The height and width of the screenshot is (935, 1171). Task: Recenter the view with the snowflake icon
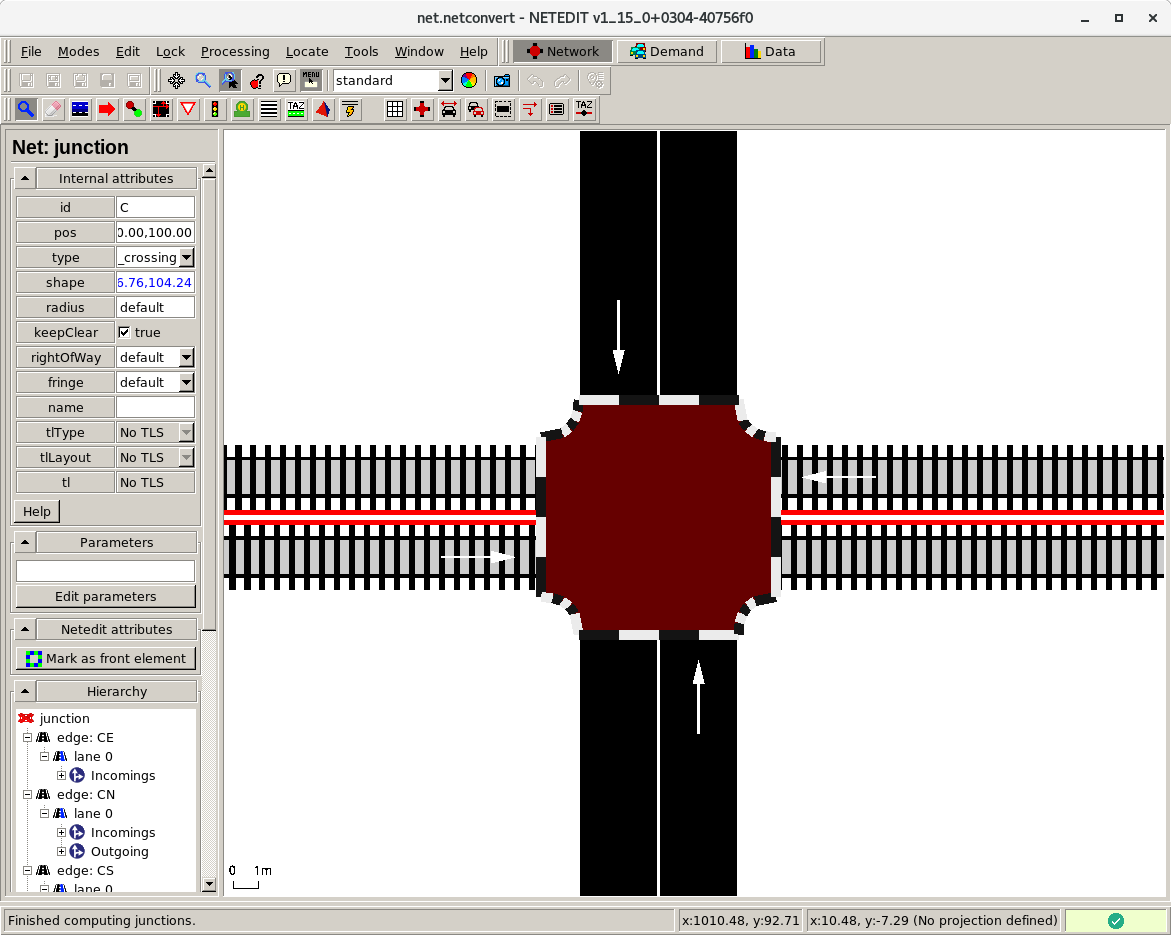tap(176, 80)
